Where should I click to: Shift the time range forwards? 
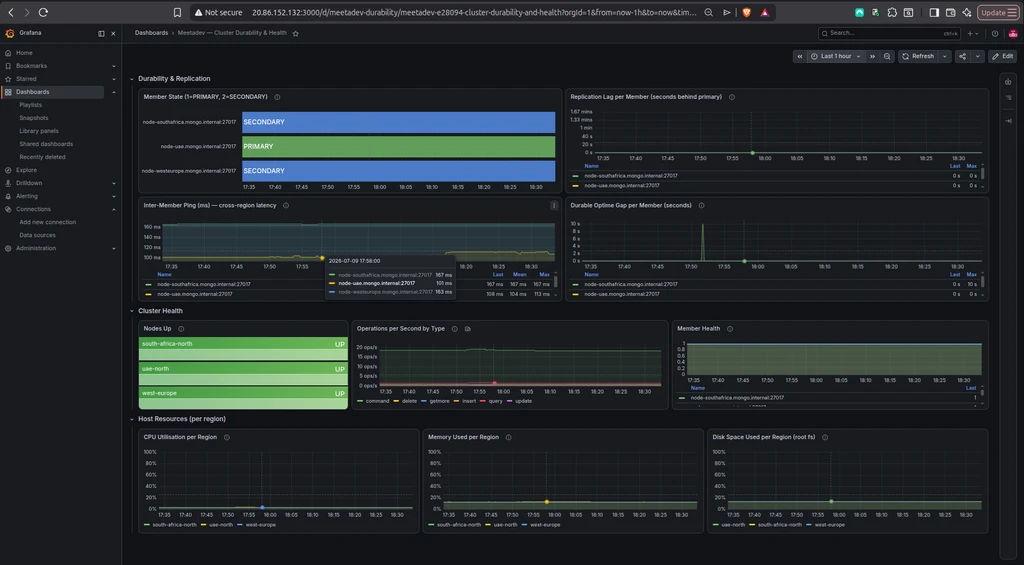pos(872,56)
